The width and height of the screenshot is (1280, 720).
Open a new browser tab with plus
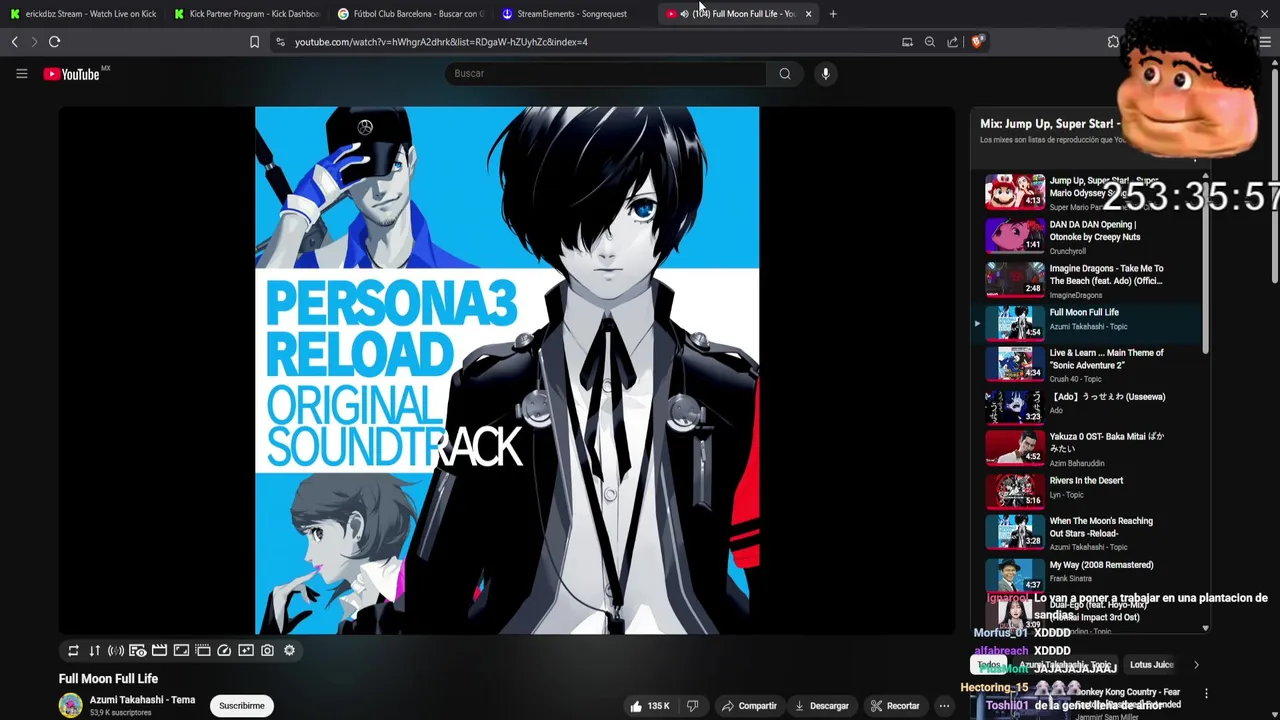833,14
